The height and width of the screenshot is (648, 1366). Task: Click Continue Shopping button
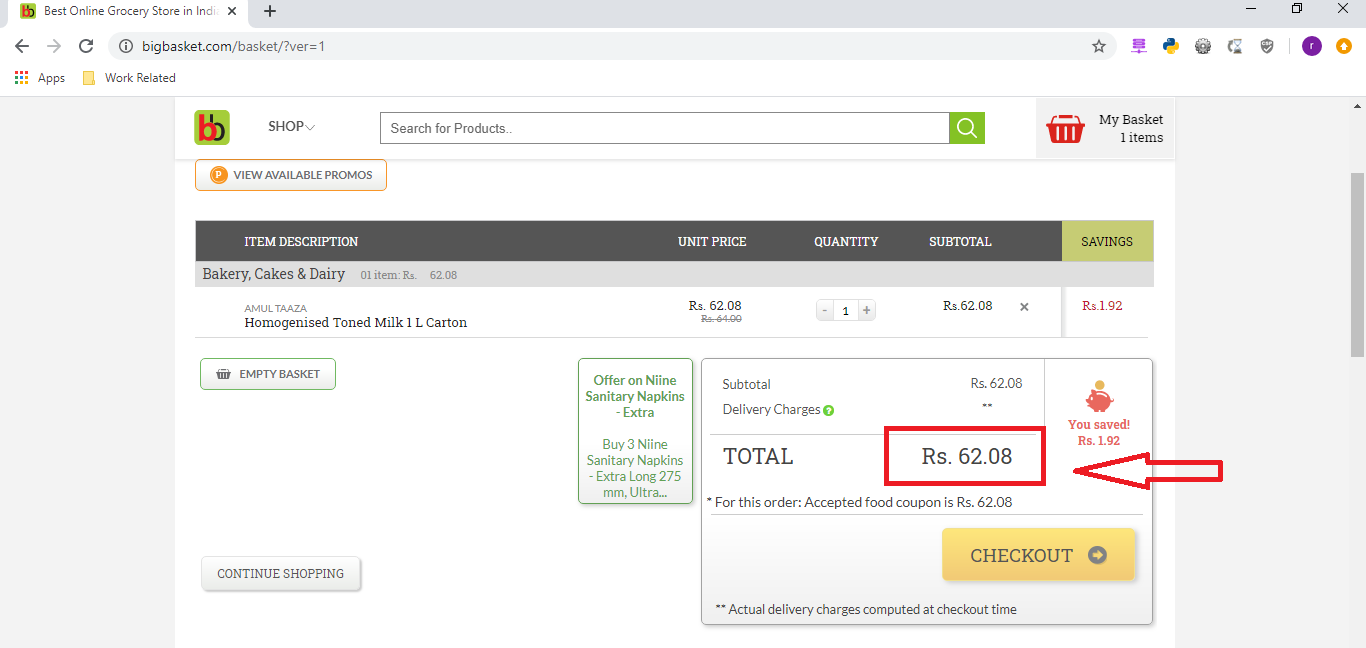281,574
